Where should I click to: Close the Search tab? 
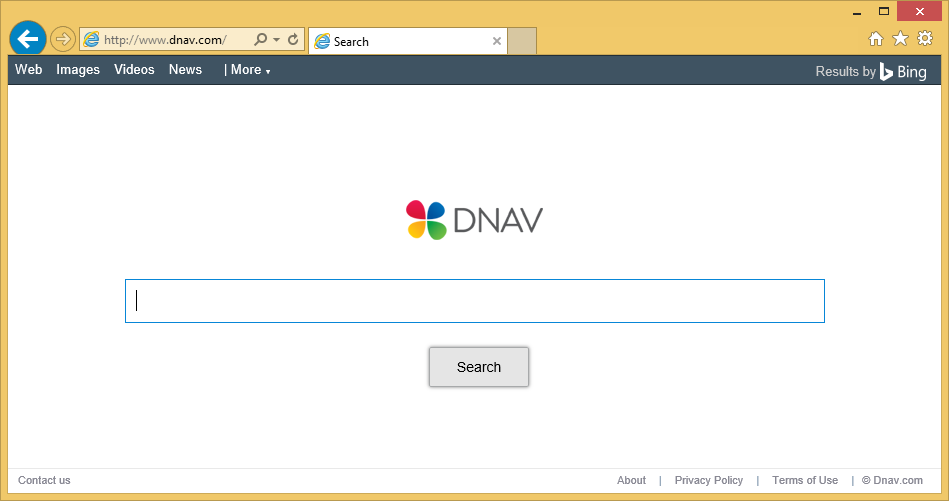tap(496, 41)
